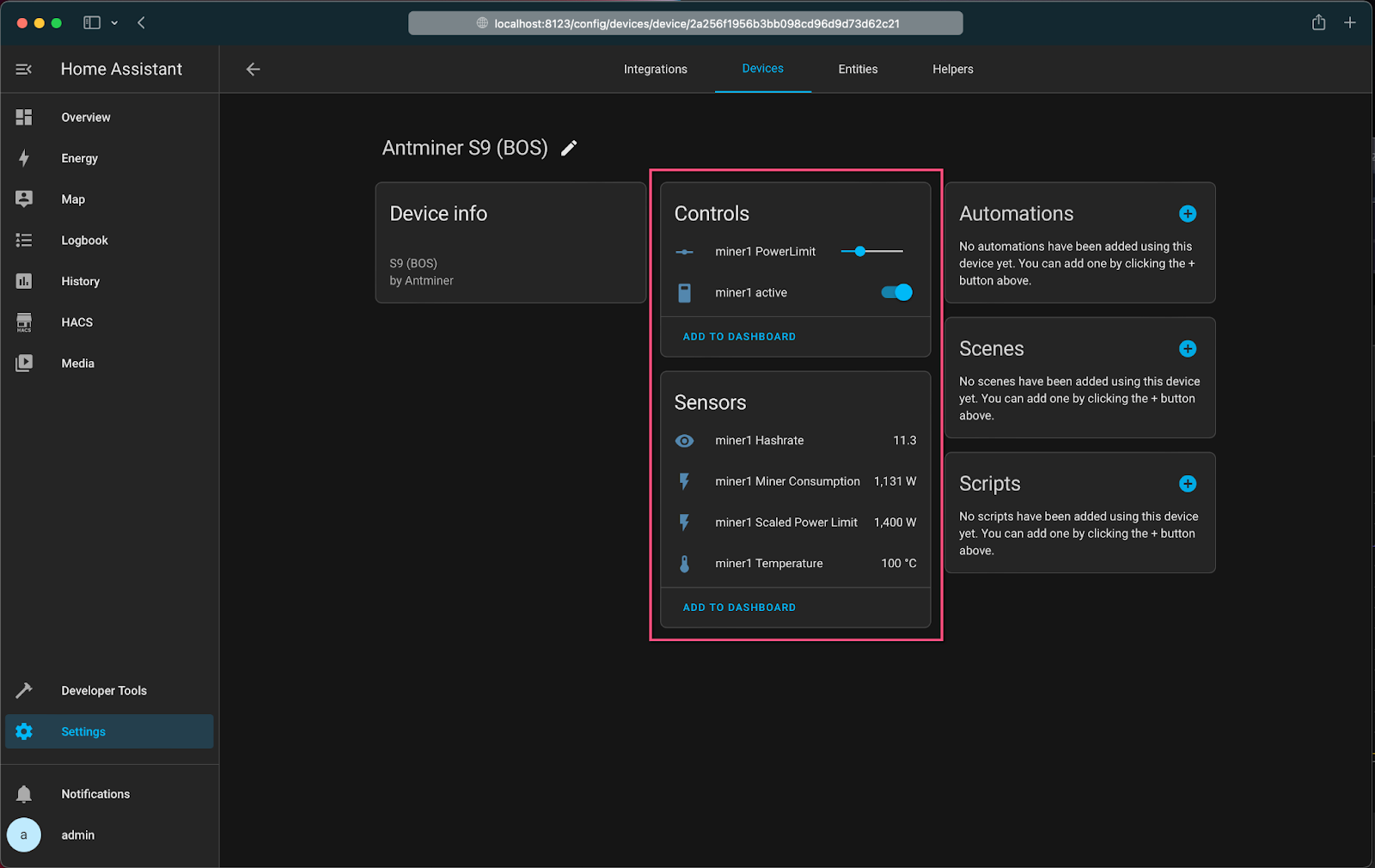
Task: Switch to the Integrations tab
Action: click(x=656, y=69)
